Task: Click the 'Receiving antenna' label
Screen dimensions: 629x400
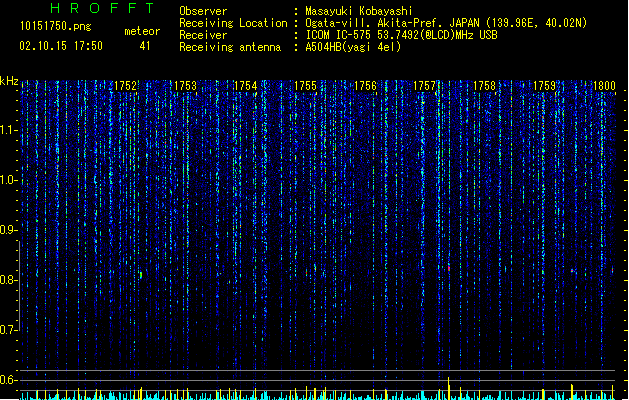Action: click(x=230, y=47)
